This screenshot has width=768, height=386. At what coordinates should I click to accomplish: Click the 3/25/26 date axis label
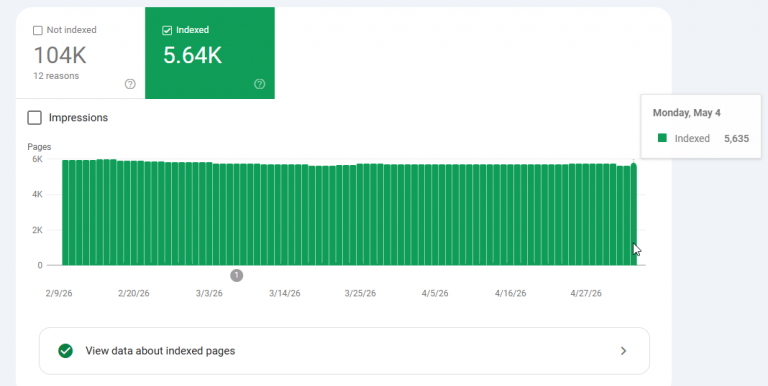pos(360,293)
